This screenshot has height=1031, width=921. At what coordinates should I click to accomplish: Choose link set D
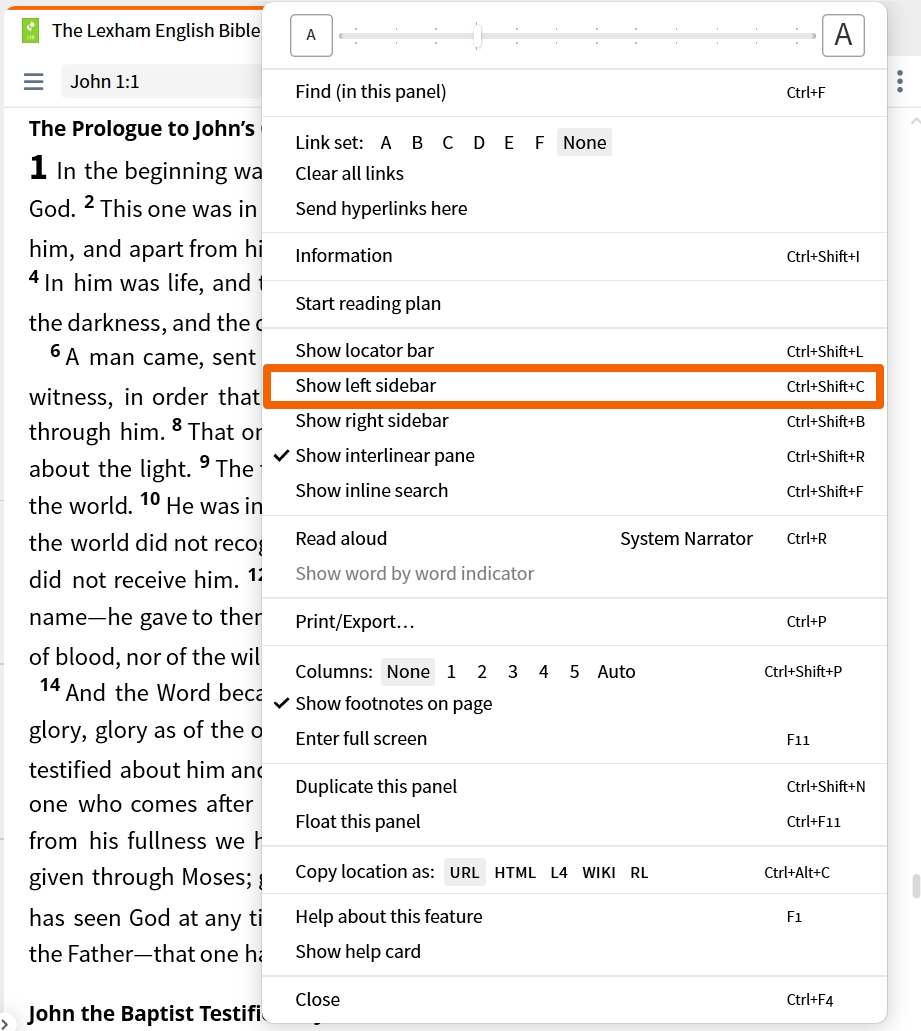(x=479, y=143)
